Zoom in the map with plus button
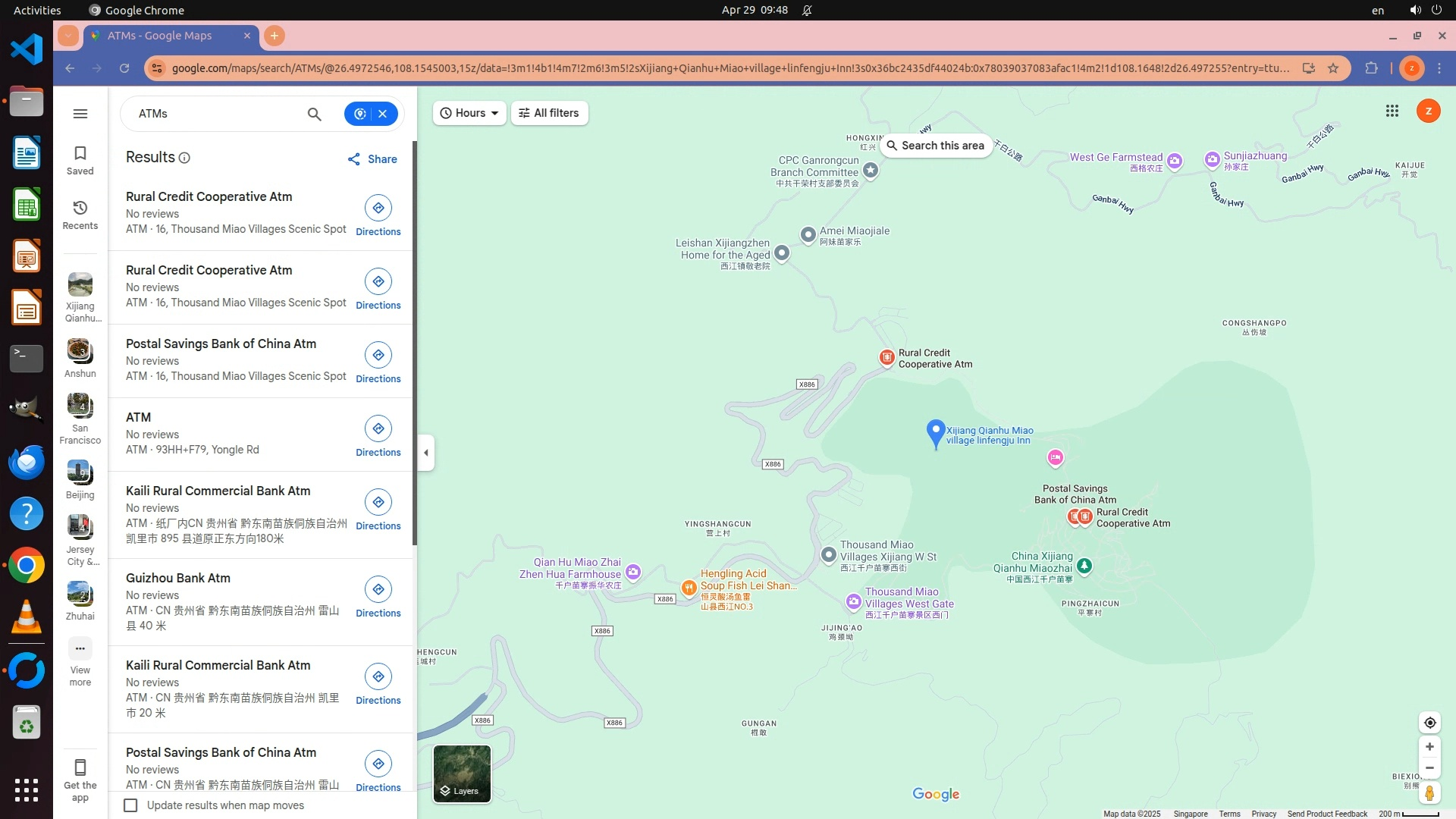Viewport: 1456px width, 819px height. pos(1429,747)
